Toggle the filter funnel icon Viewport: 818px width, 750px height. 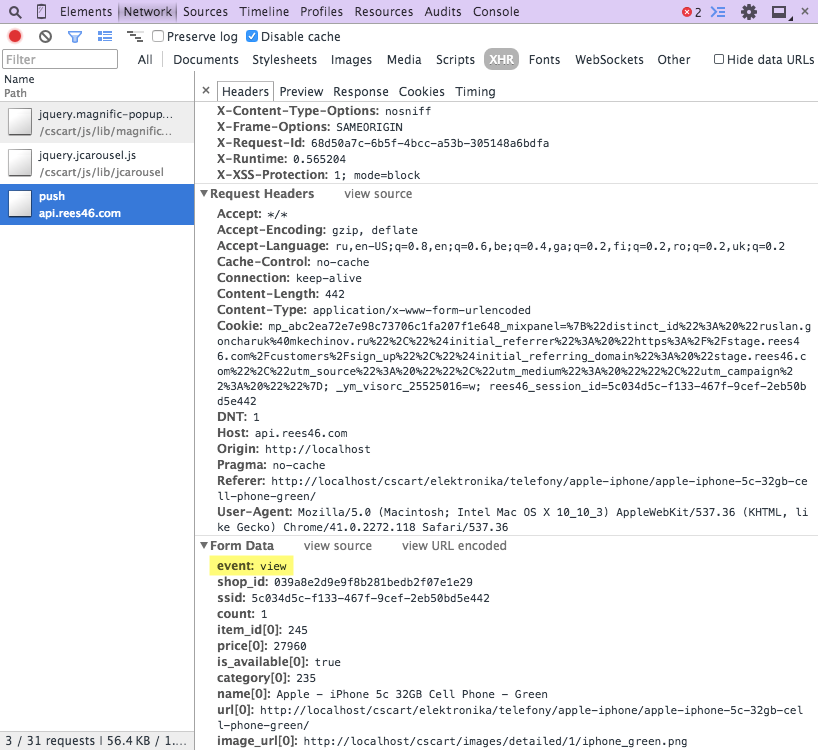click(74, 36)
